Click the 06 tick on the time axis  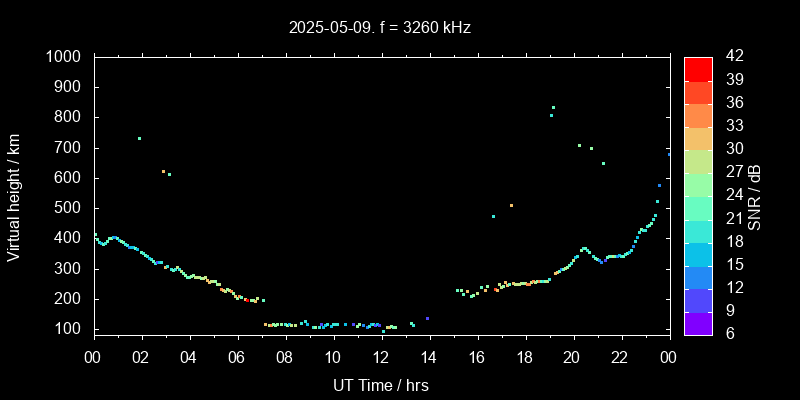click(237, 357)
